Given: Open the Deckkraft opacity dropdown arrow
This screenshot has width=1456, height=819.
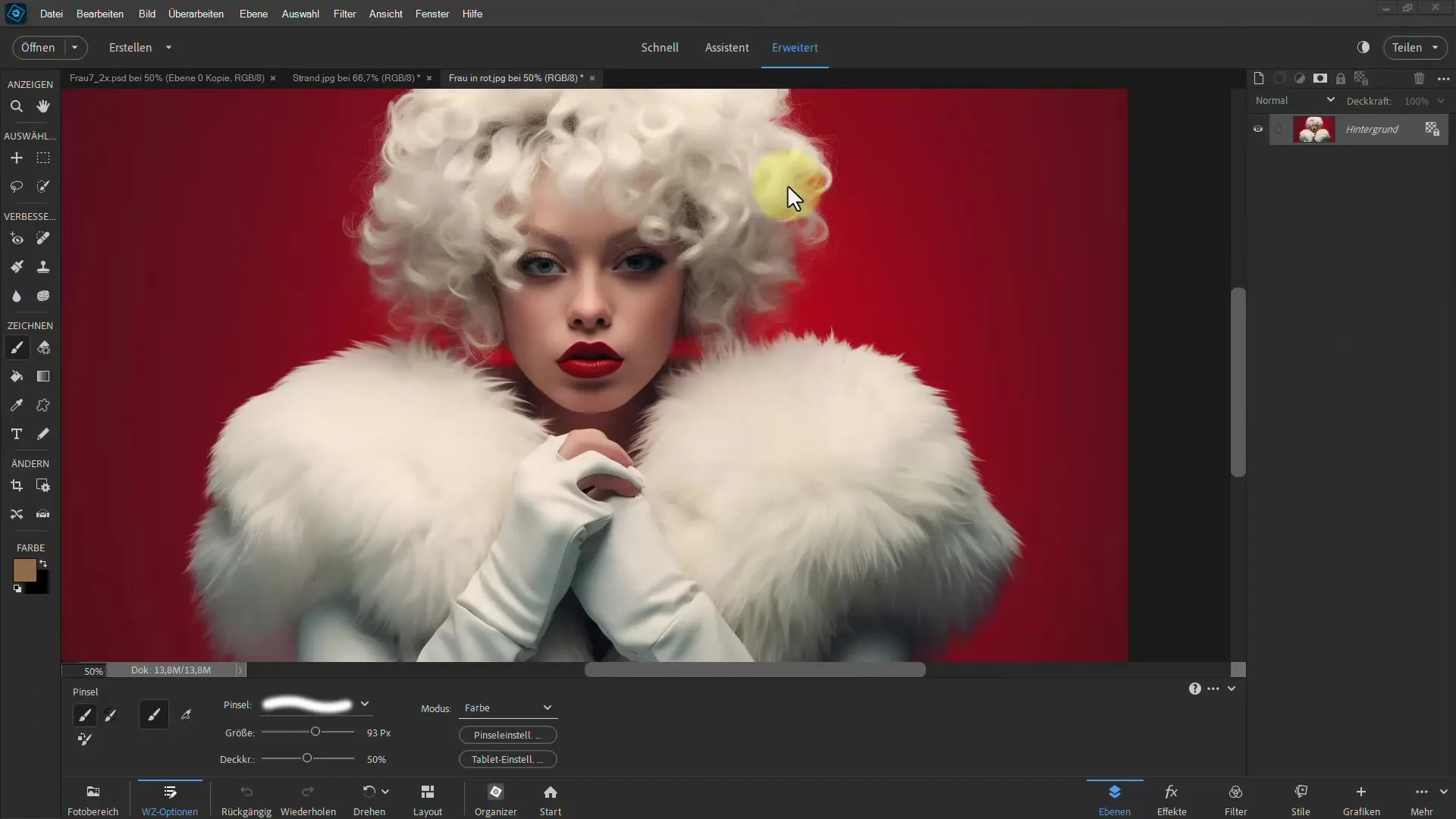Looking at the screenshot, I should [x=1441, y=101].
